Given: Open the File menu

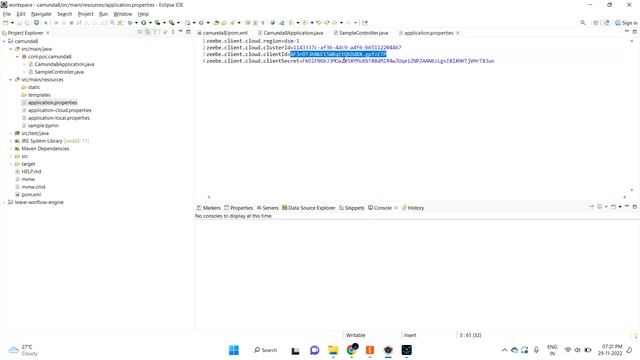Looking at the screenshot, I should click(x=7, y=14).
